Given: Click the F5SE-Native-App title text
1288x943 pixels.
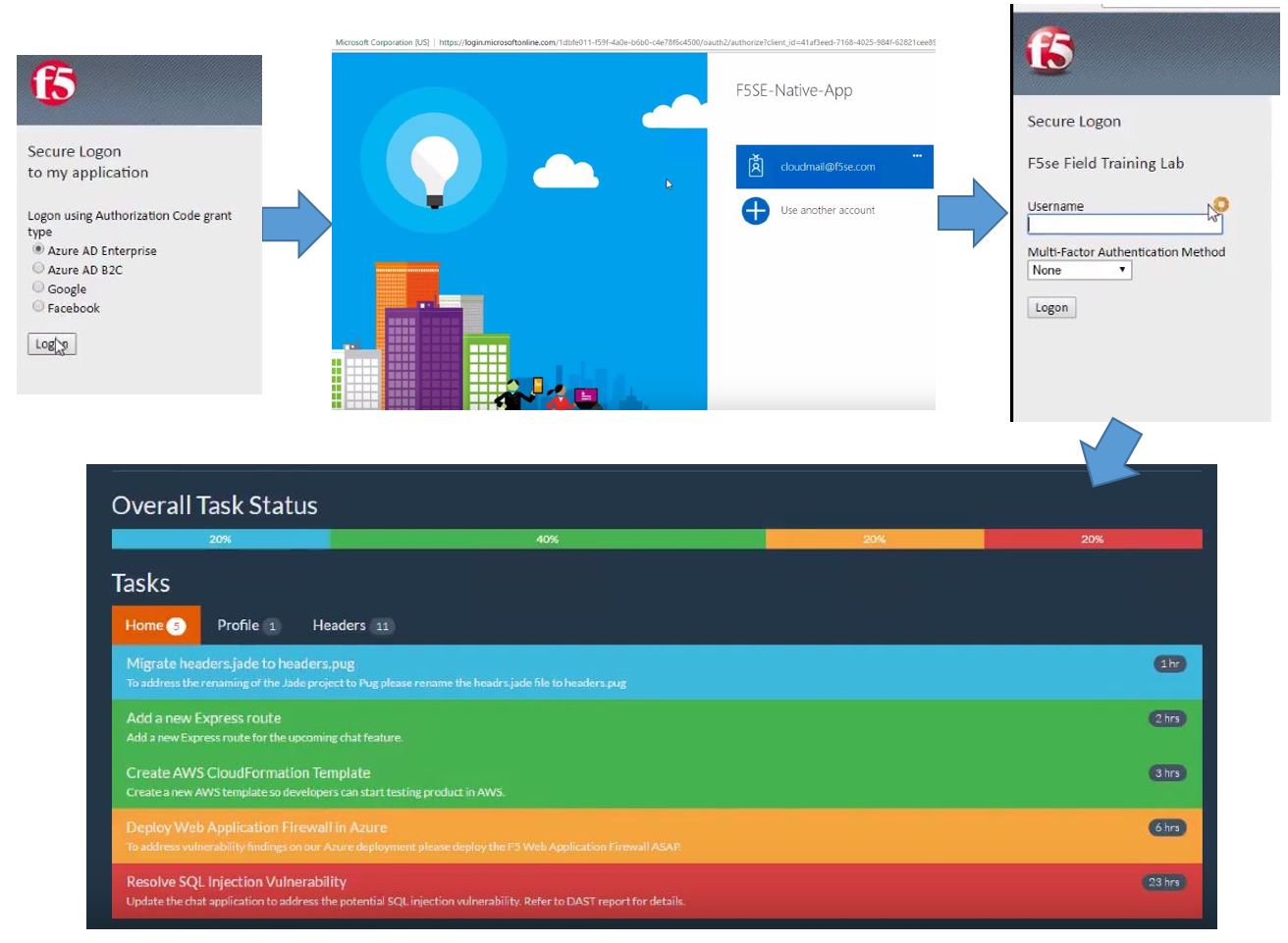Looking at the screenshot, I should coord(794,90).
